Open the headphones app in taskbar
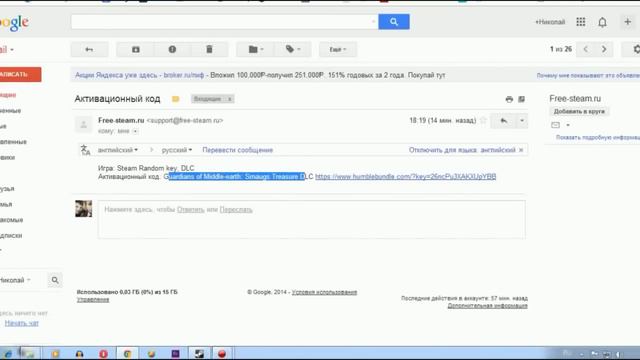Viewport: 640px width, 360px height. pos(79,354)
